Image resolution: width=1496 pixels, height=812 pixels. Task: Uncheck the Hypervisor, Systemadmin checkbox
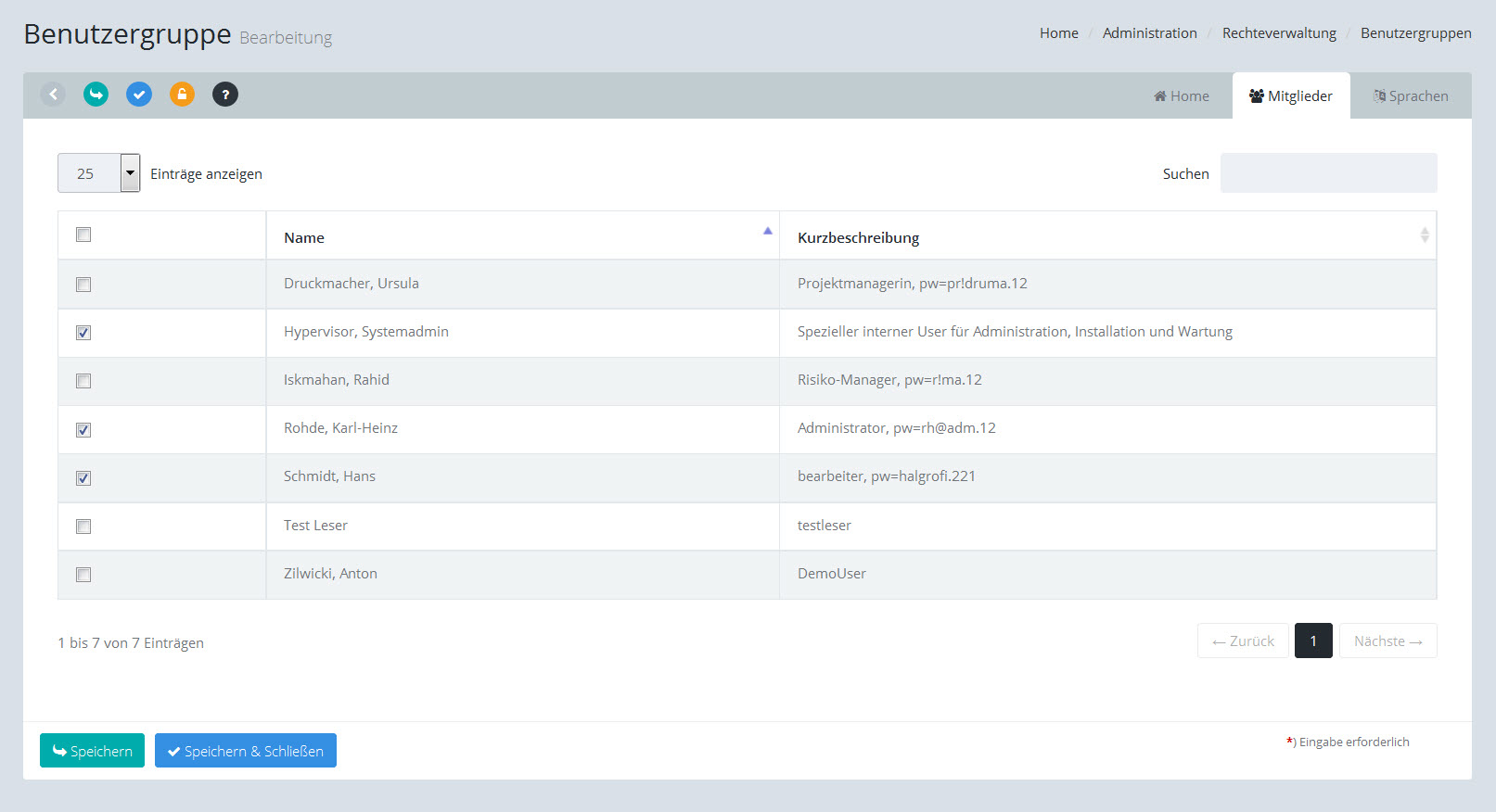[83, 333]
